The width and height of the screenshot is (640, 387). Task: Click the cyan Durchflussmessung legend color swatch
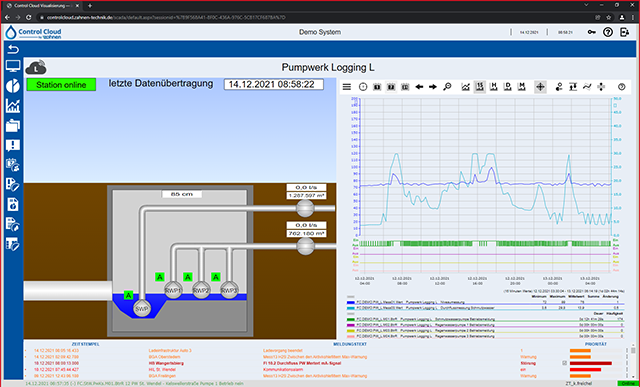[351, 308]
